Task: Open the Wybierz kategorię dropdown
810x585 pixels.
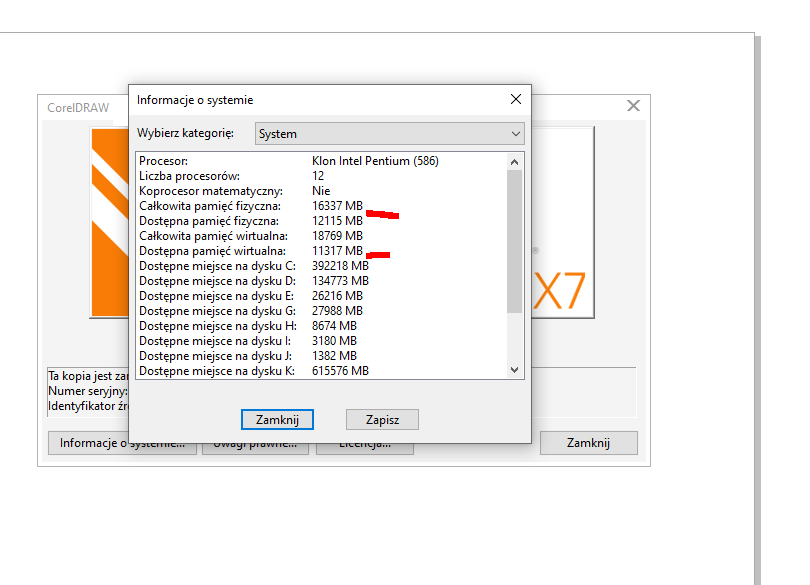Action: tap(390, 133)
